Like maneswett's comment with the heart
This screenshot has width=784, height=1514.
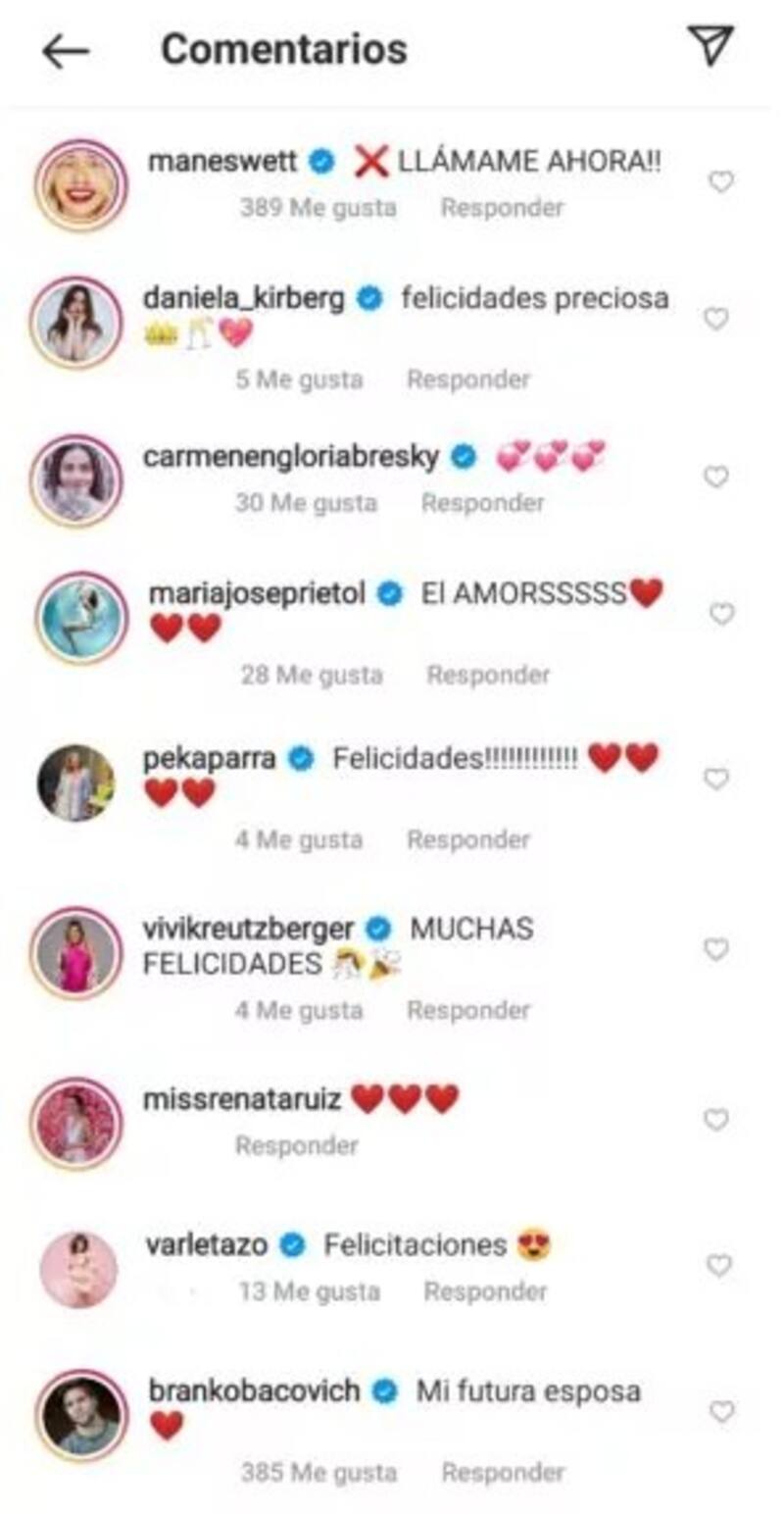(x=721, y=182)
